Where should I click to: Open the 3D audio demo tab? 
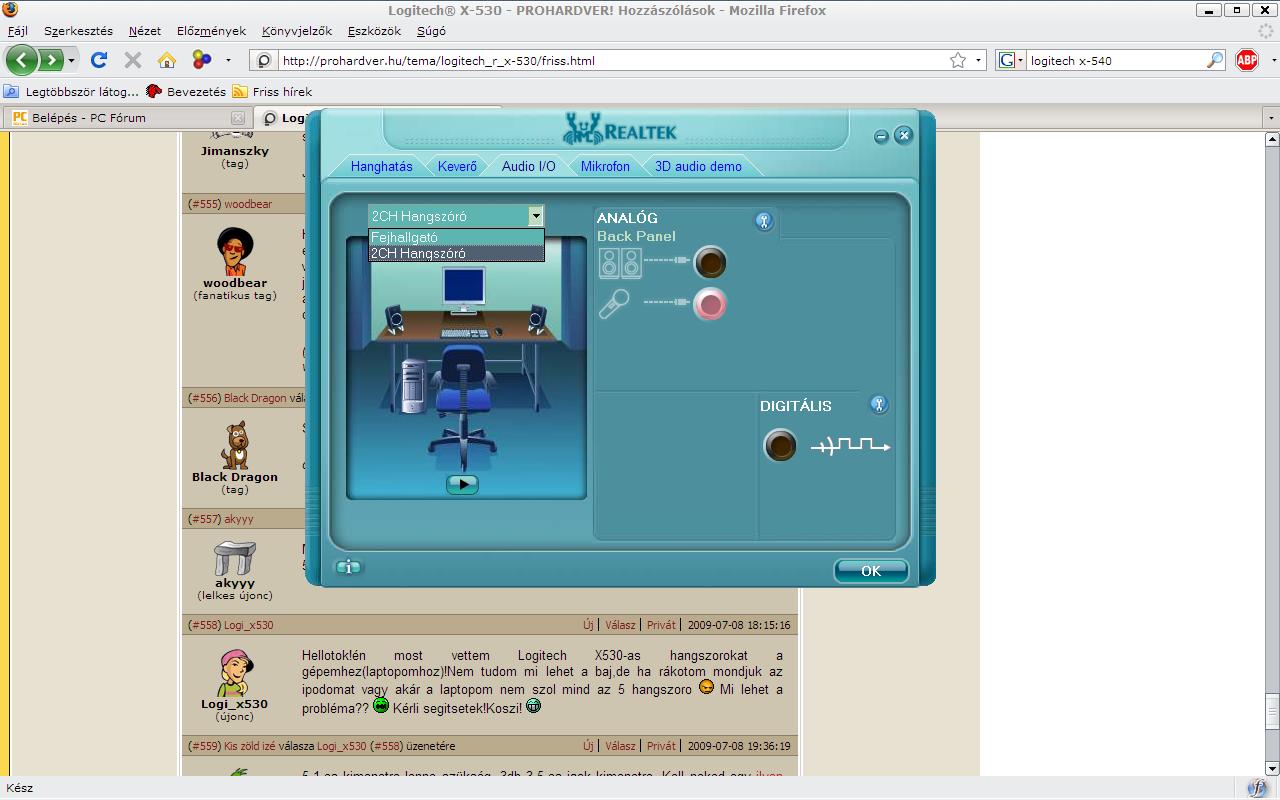pos(698,166)
